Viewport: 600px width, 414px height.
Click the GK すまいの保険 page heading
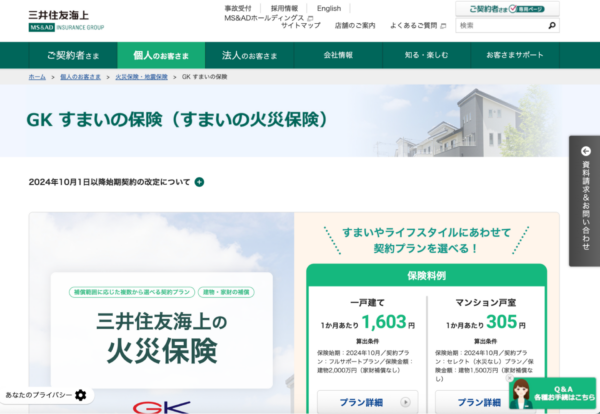pyautogui.click(x=178, y=120)
